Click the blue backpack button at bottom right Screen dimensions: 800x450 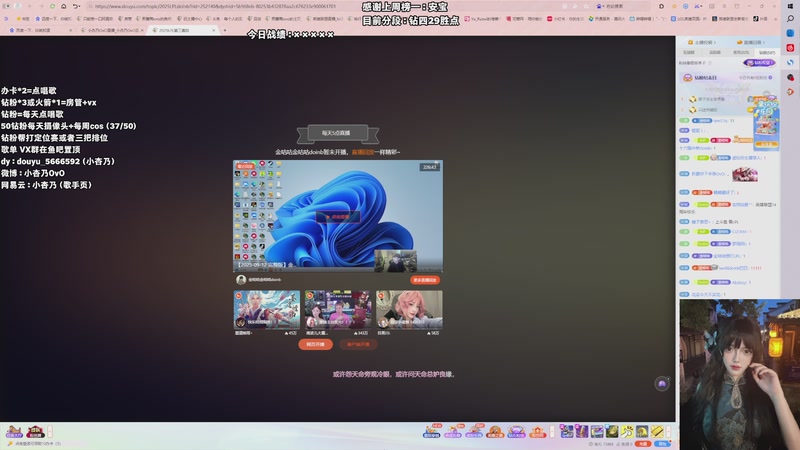[x=663, y=444]
